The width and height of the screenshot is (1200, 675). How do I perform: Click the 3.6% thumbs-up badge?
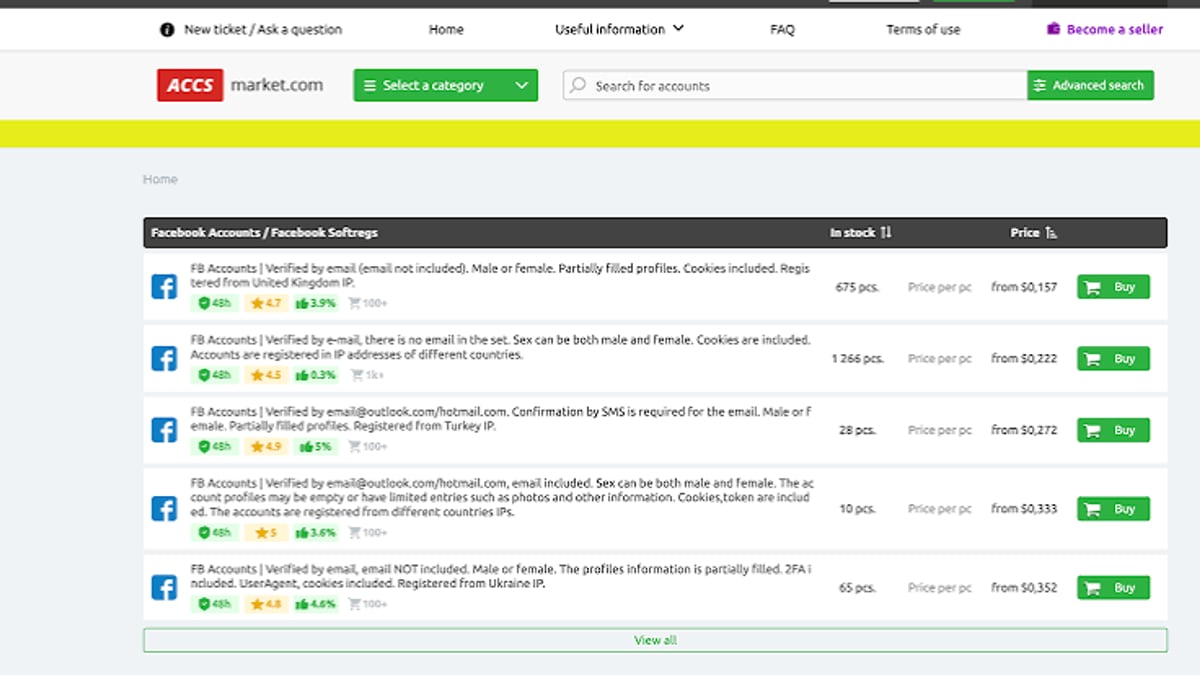tap(316, 533)
